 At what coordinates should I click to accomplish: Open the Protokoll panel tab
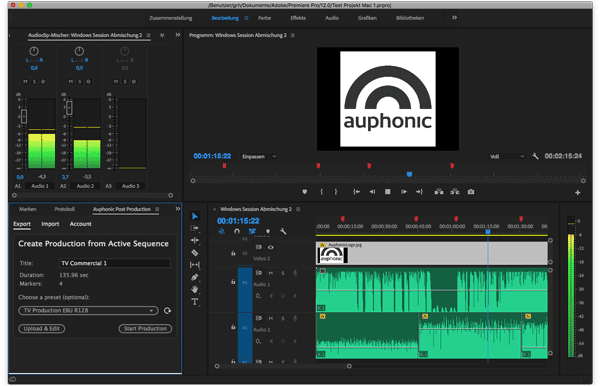point(65,209)
